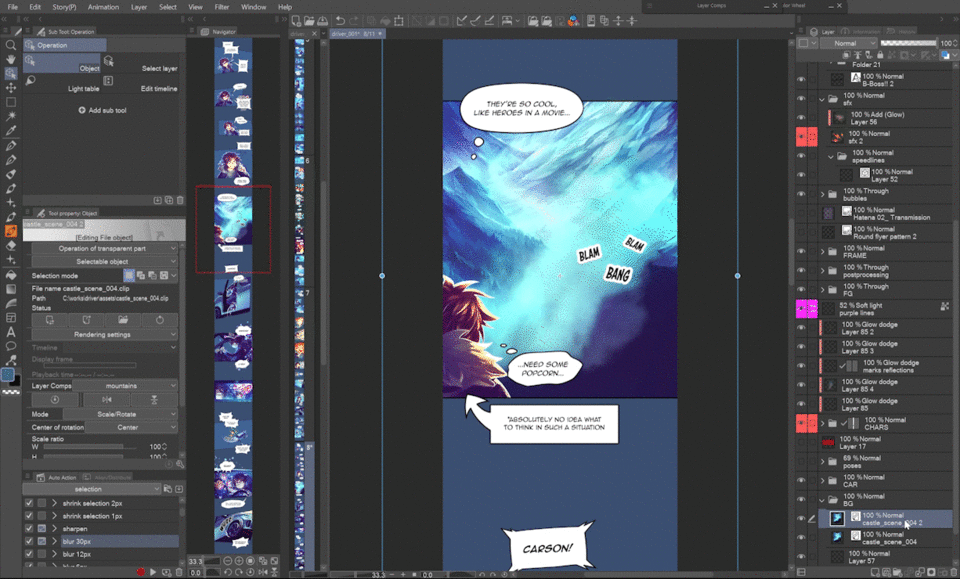
Task: Select the Eyedropper tool
Action: 10,131
